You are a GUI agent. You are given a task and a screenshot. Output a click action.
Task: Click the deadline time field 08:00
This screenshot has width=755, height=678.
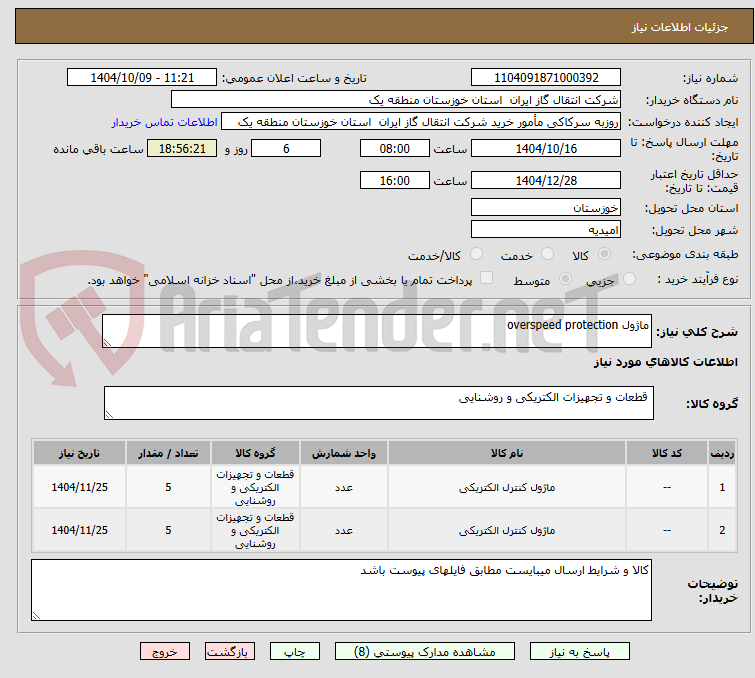[x=395, y=148]
